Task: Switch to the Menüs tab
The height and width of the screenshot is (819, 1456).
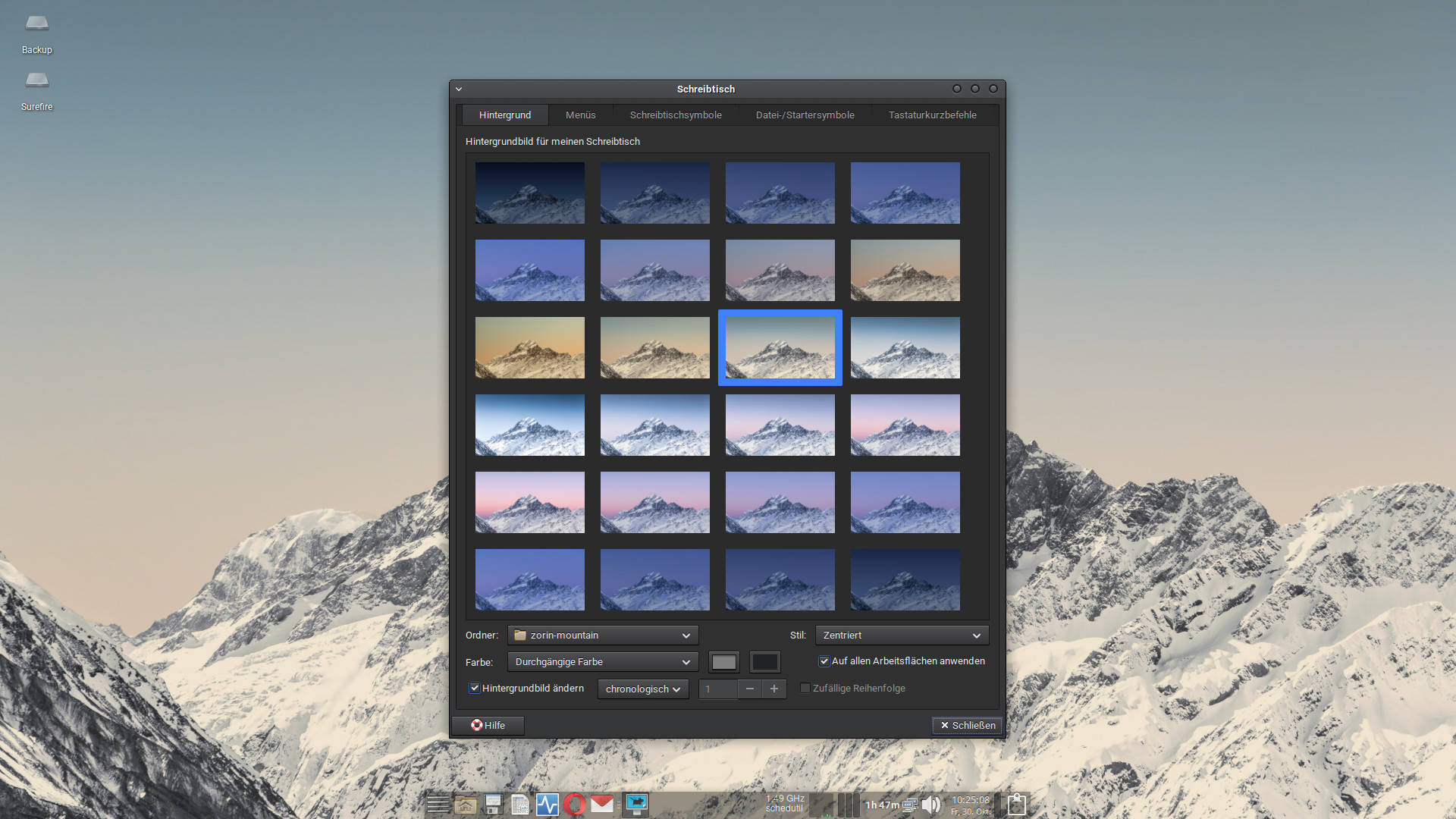Action: coord(581,115)
